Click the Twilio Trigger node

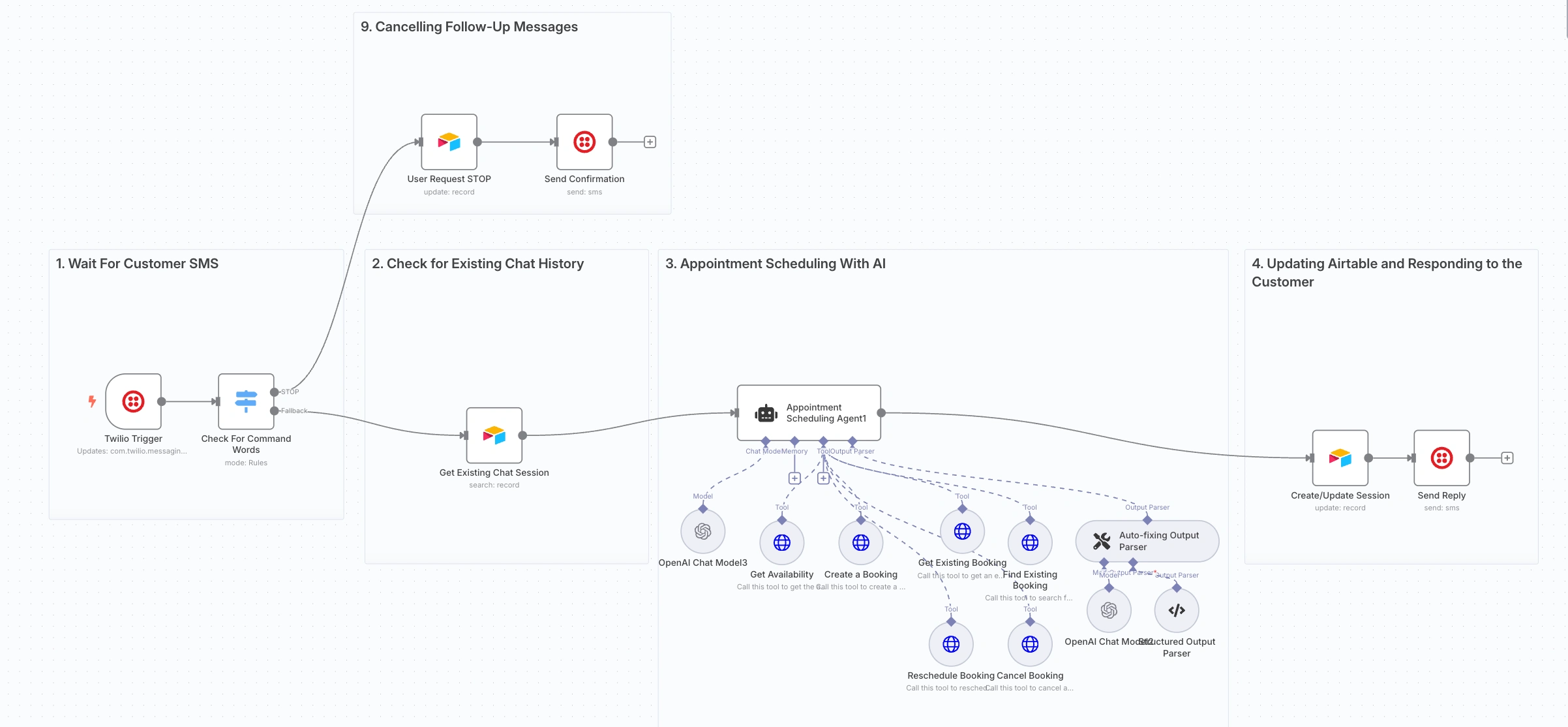(133, 401)
